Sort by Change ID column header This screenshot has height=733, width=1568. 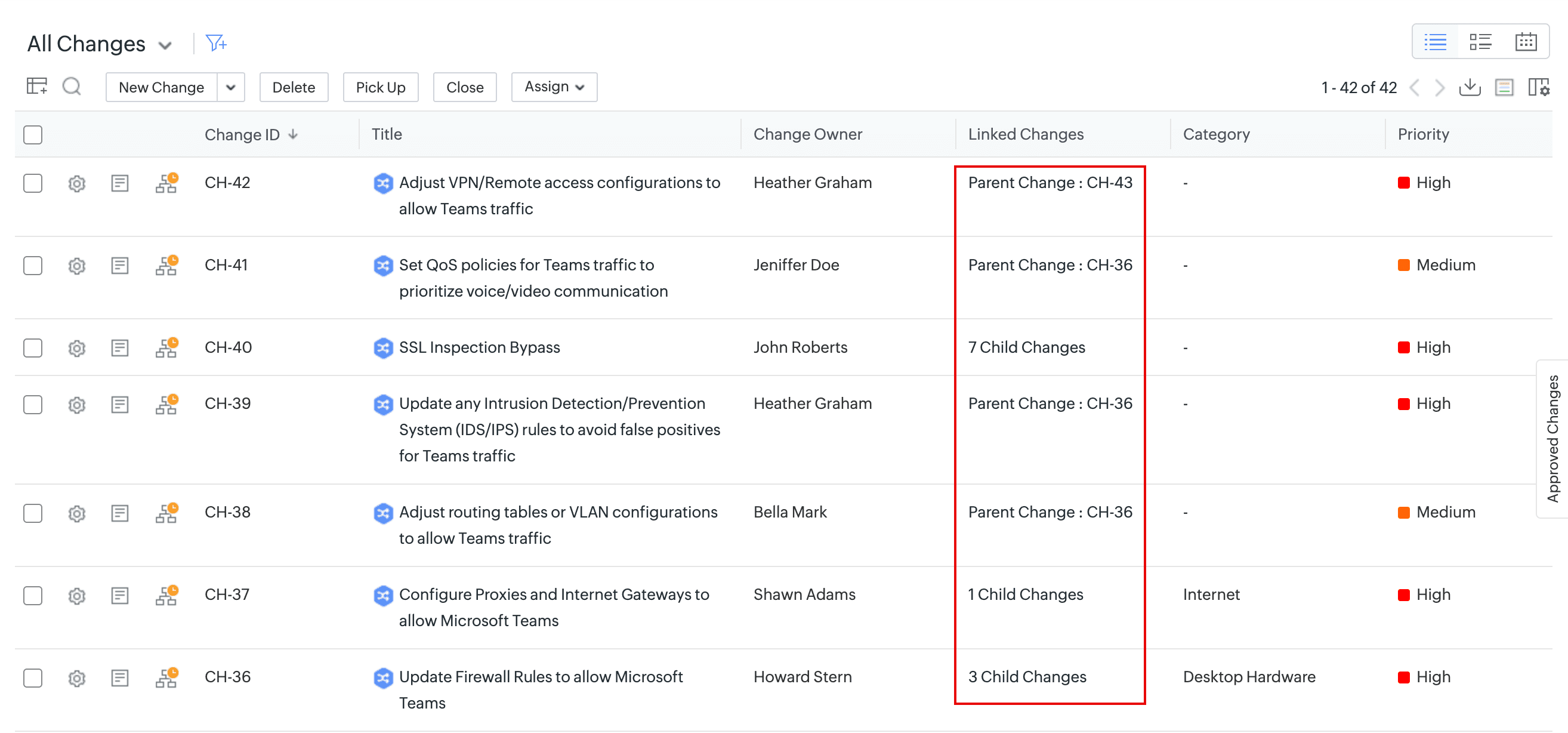242,134
